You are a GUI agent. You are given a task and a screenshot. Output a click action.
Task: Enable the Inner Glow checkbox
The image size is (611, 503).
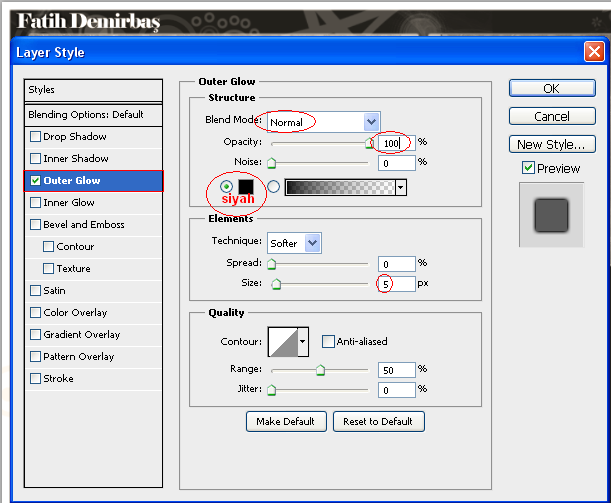click(35, 202)
